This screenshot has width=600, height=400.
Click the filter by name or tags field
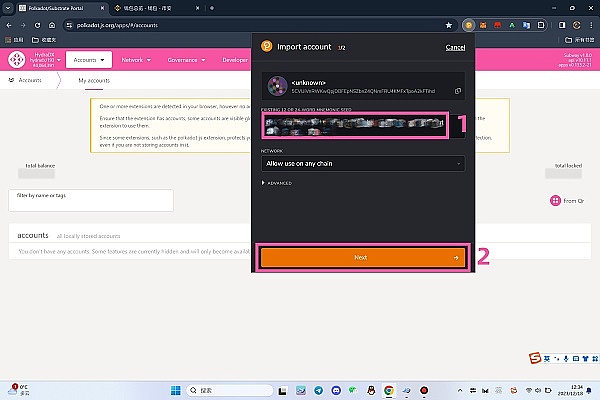[90, 200]
